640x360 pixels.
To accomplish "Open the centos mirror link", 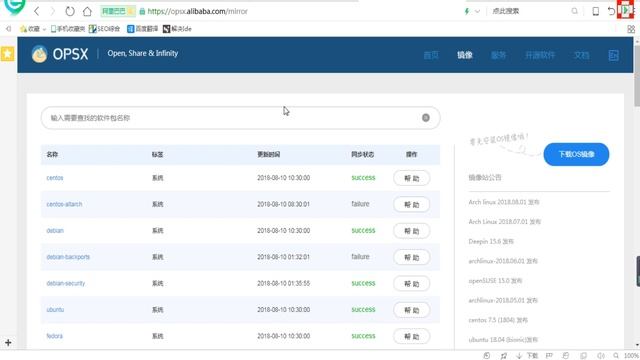I will pyautogui.click(x=55, y=178).
